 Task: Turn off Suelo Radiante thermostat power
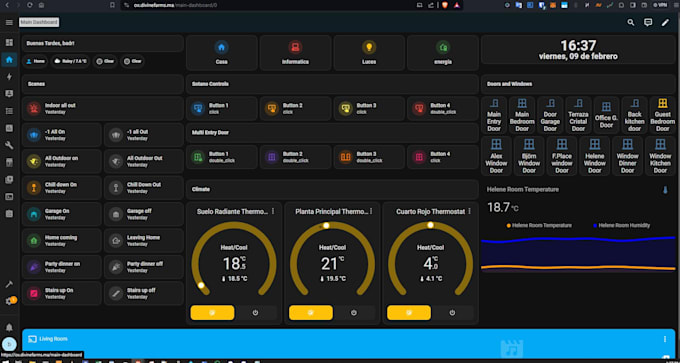pyautogui.click(x=255, y=313)
